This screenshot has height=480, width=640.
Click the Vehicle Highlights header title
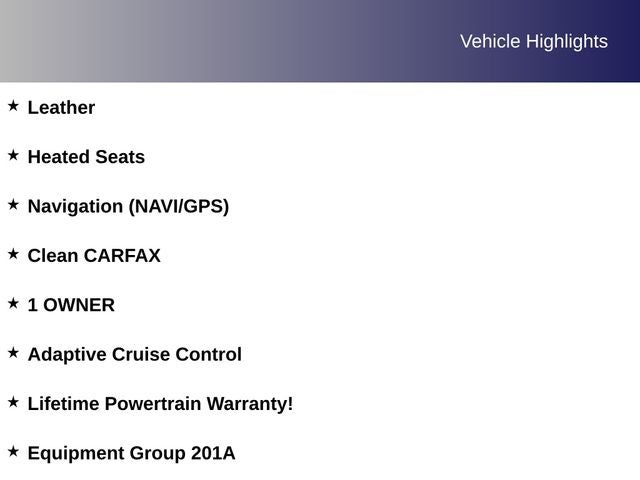click(533, 41)
